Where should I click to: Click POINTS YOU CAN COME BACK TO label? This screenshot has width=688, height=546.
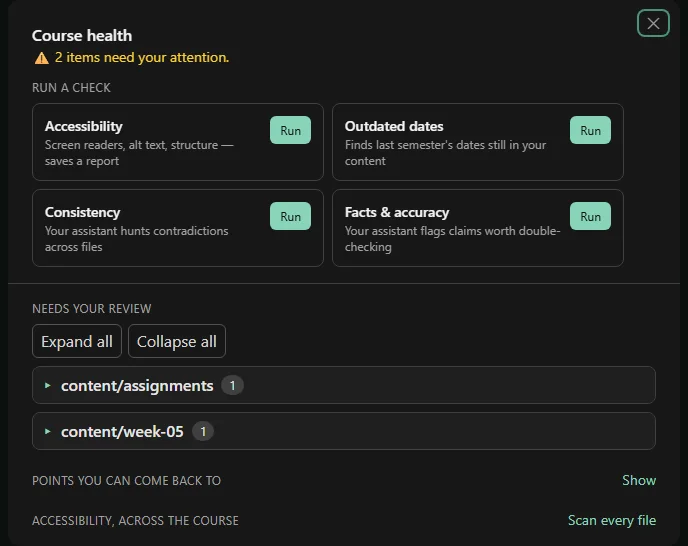point(126,481)
